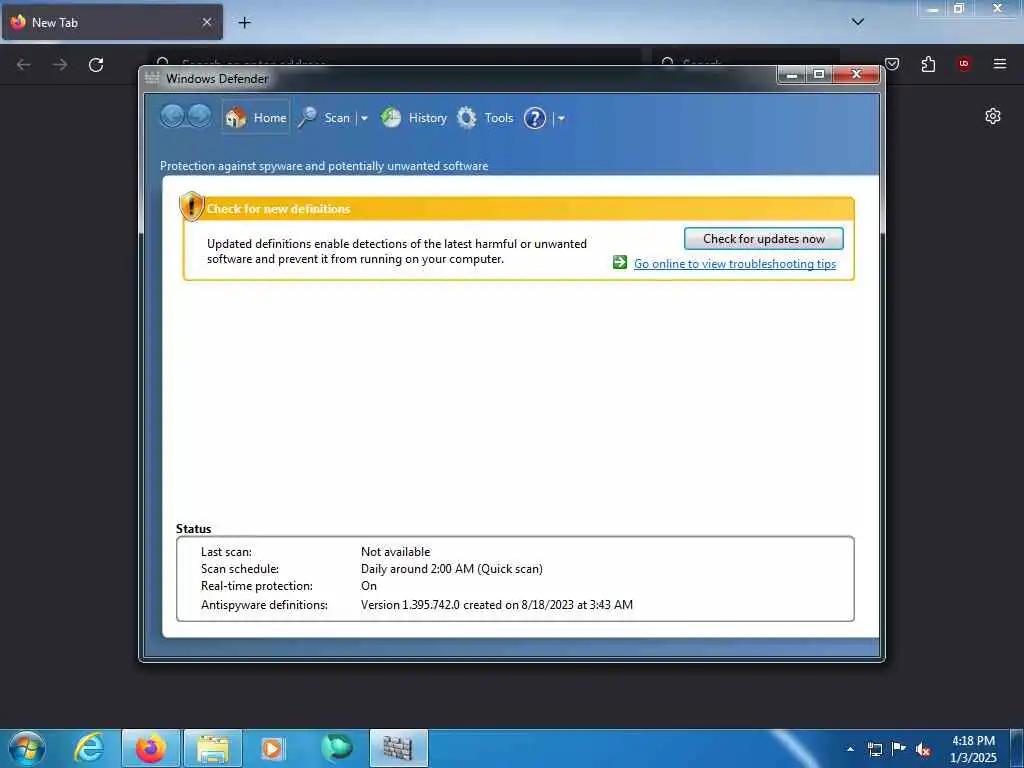Open the History page
This screenshot has width=1024, height=768.
pyautogui.click(x=414, y=118)
